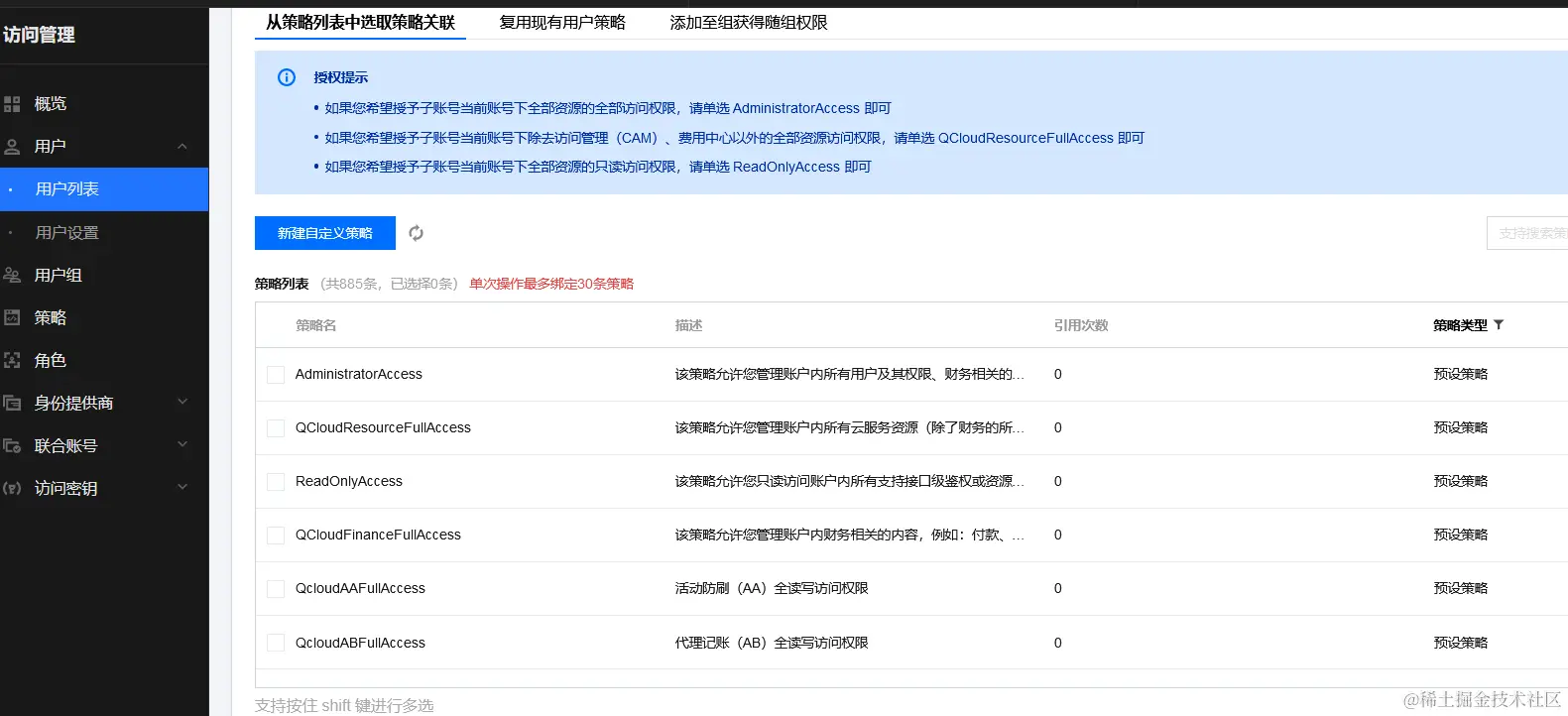Click the 描述 column header
This screenshot has width=1568, height=716.
pos(688,325)
